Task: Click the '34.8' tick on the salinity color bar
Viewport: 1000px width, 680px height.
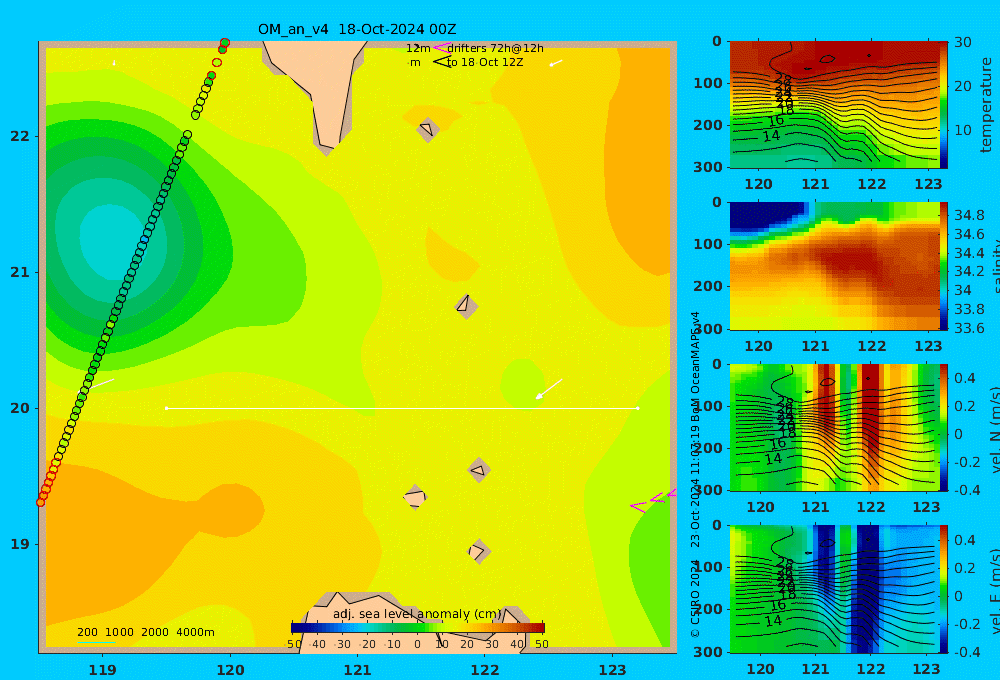Action: tap(969, 215)
